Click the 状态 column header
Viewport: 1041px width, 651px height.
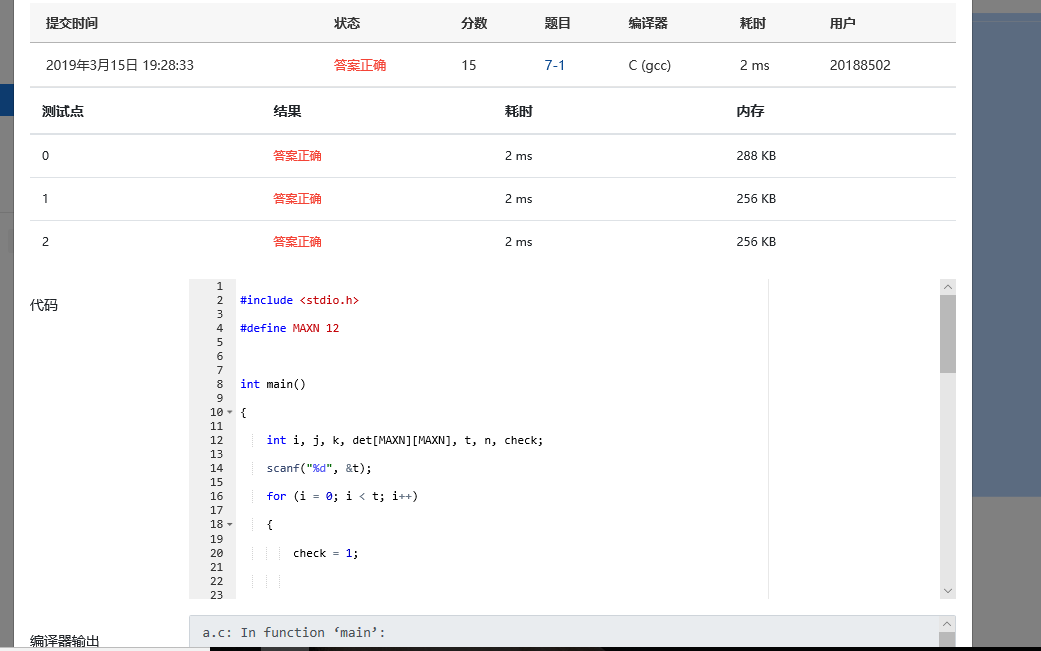347,23
